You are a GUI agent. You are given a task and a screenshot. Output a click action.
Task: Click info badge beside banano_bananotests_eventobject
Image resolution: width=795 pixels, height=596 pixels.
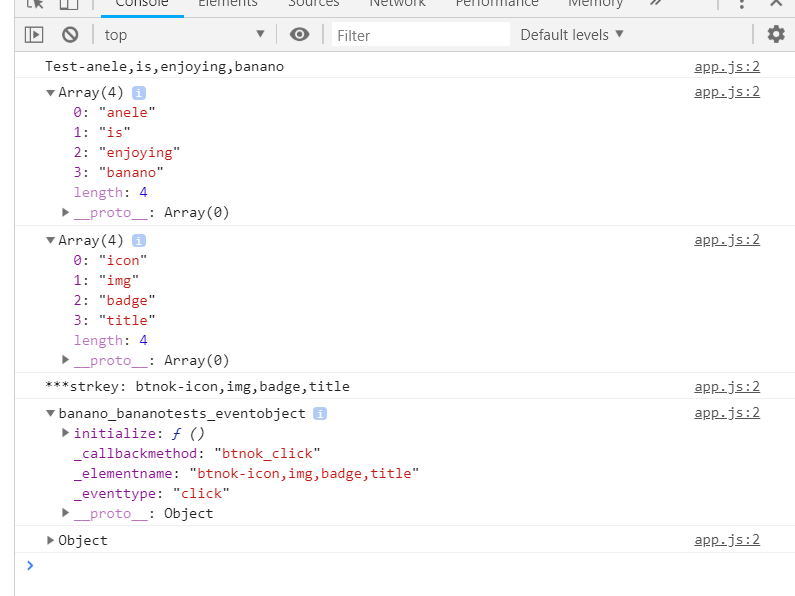320,413
